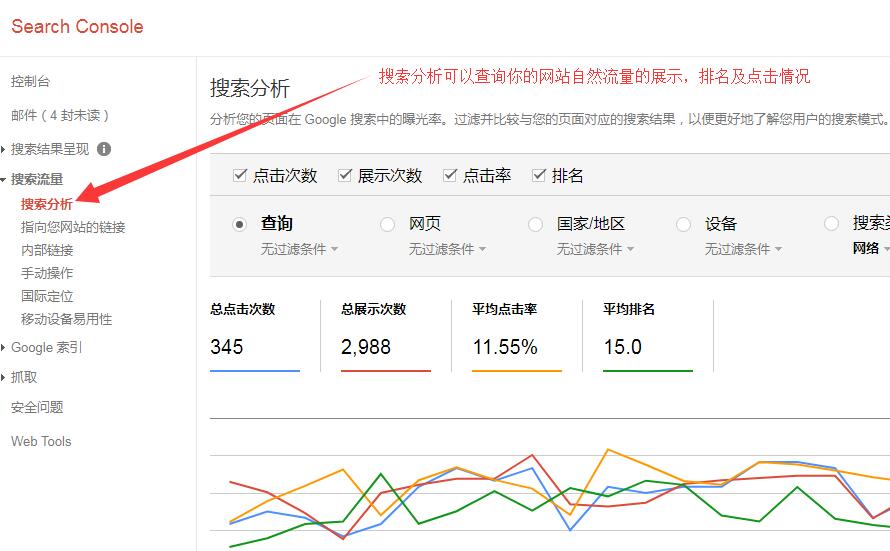Click the Search Console logo title
Viewport: 890px width, 551px height.
77,26
